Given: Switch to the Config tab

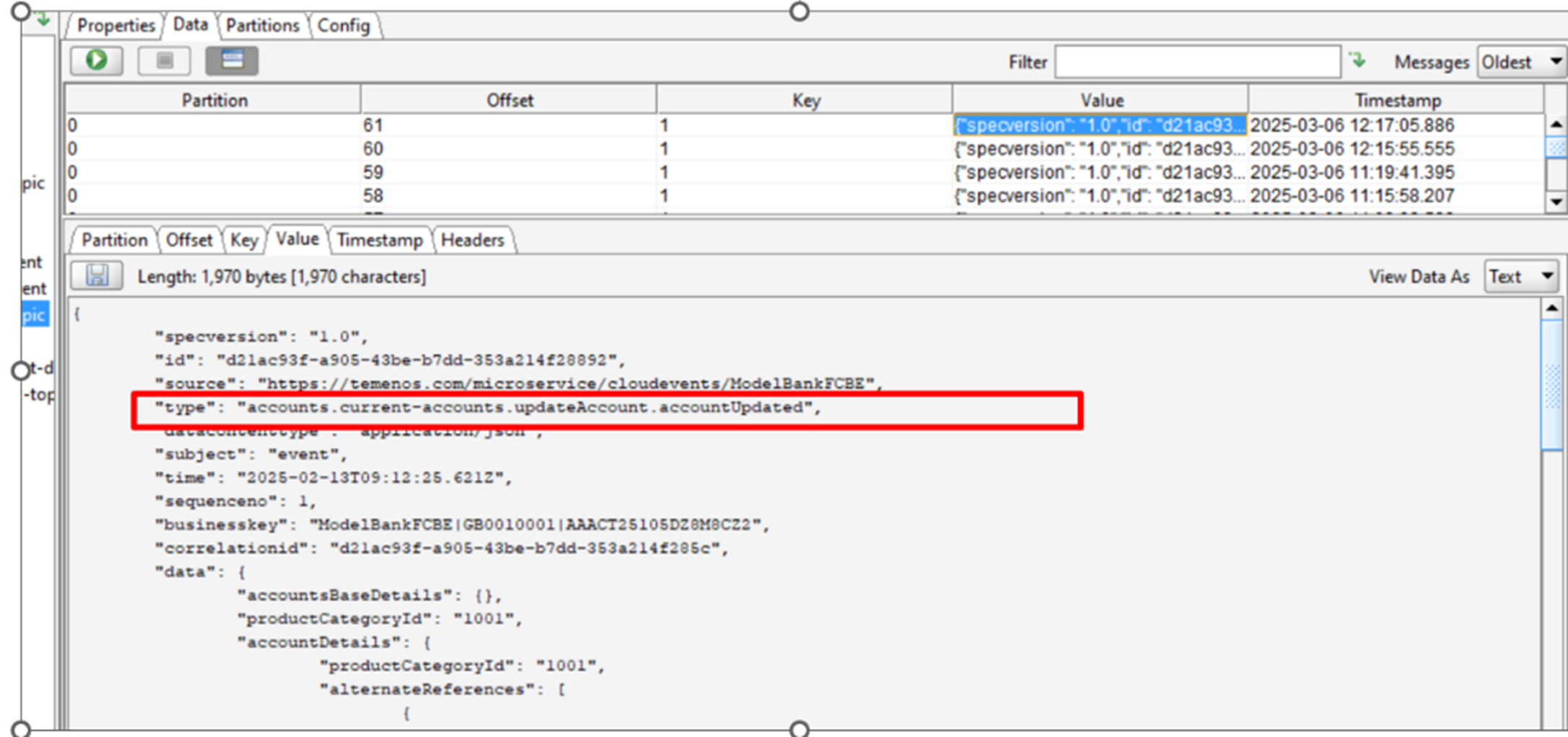Looking at the screenshot, I should coord(343,25).
